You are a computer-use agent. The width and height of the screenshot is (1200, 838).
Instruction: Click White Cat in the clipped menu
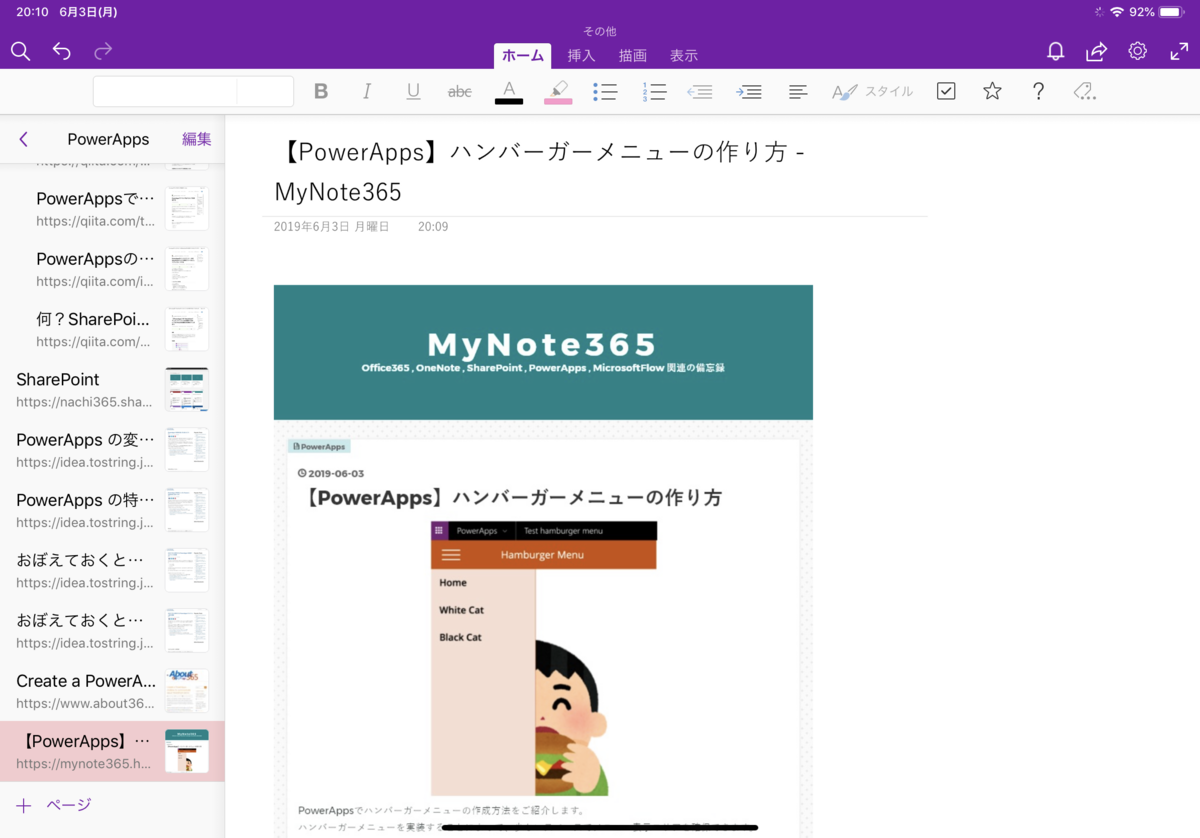(x=461, y=610)
